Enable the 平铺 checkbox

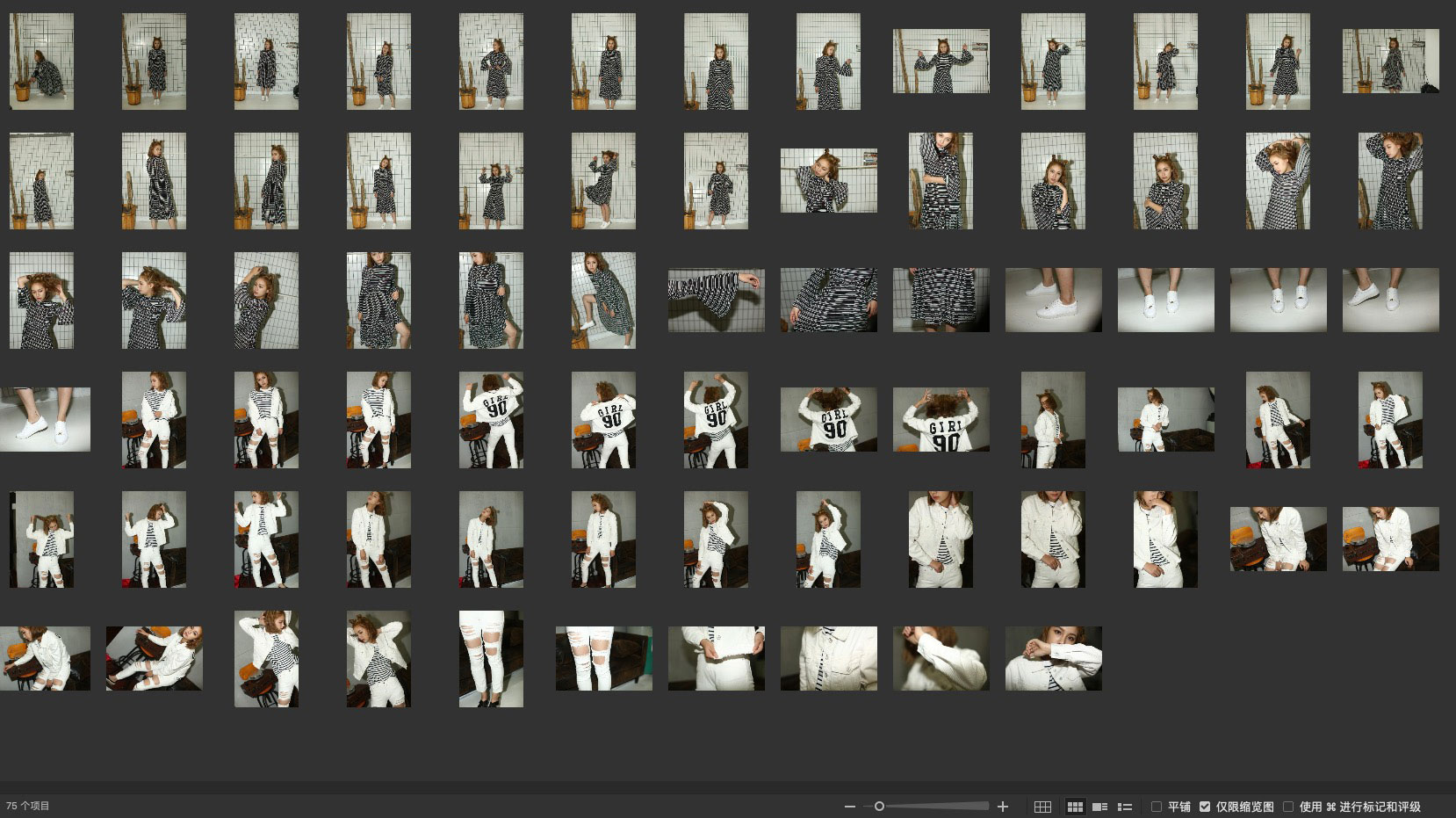[x=1157, y=807]
